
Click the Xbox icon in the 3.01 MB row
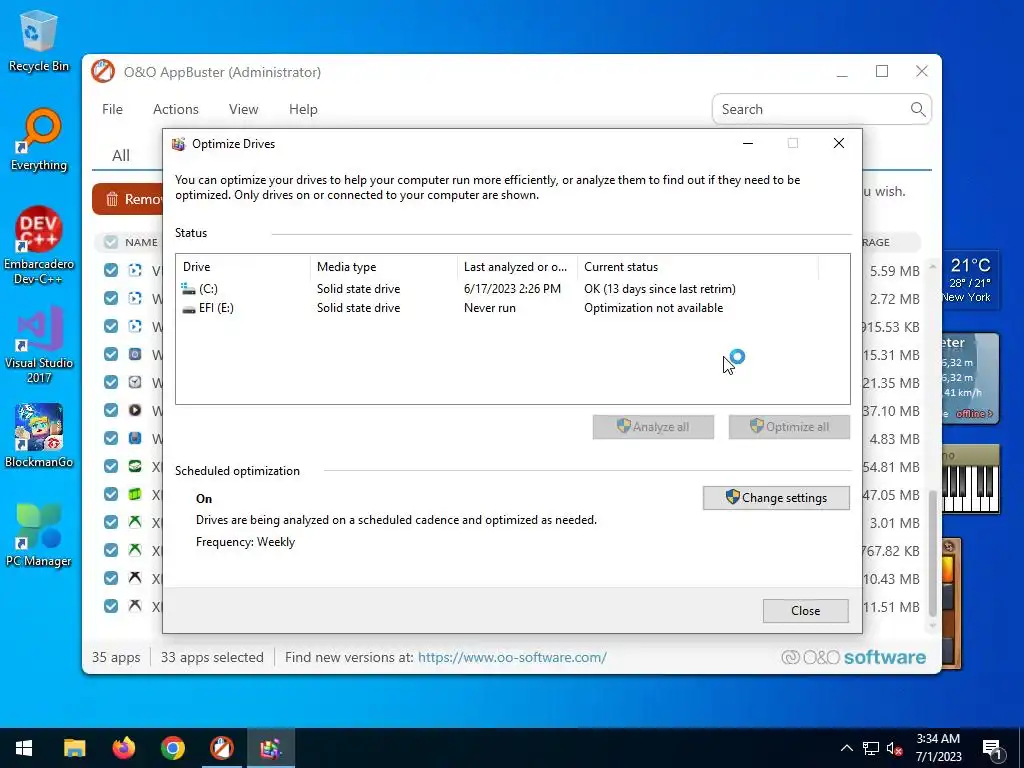pos(135,522)
